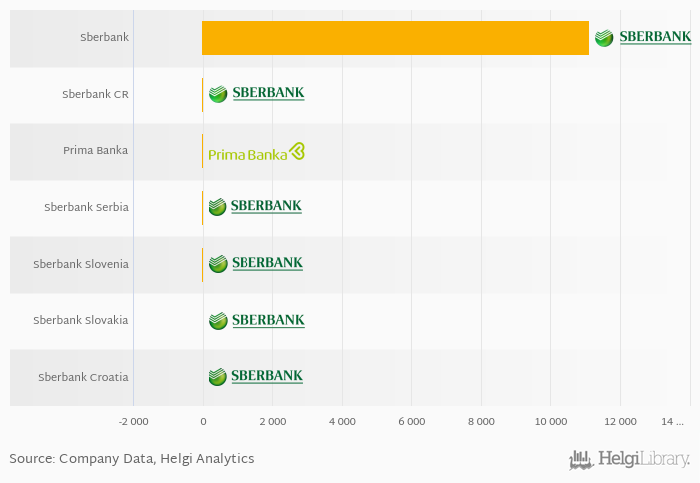This screenshot has height=483, width=700.
Task: Click the HelgiLibrary logo
Action: coord(629,460)
